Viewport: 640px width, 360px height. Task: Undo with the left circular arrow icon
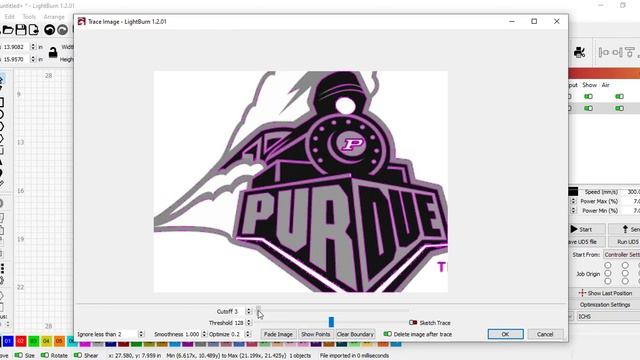coord(49,30)
